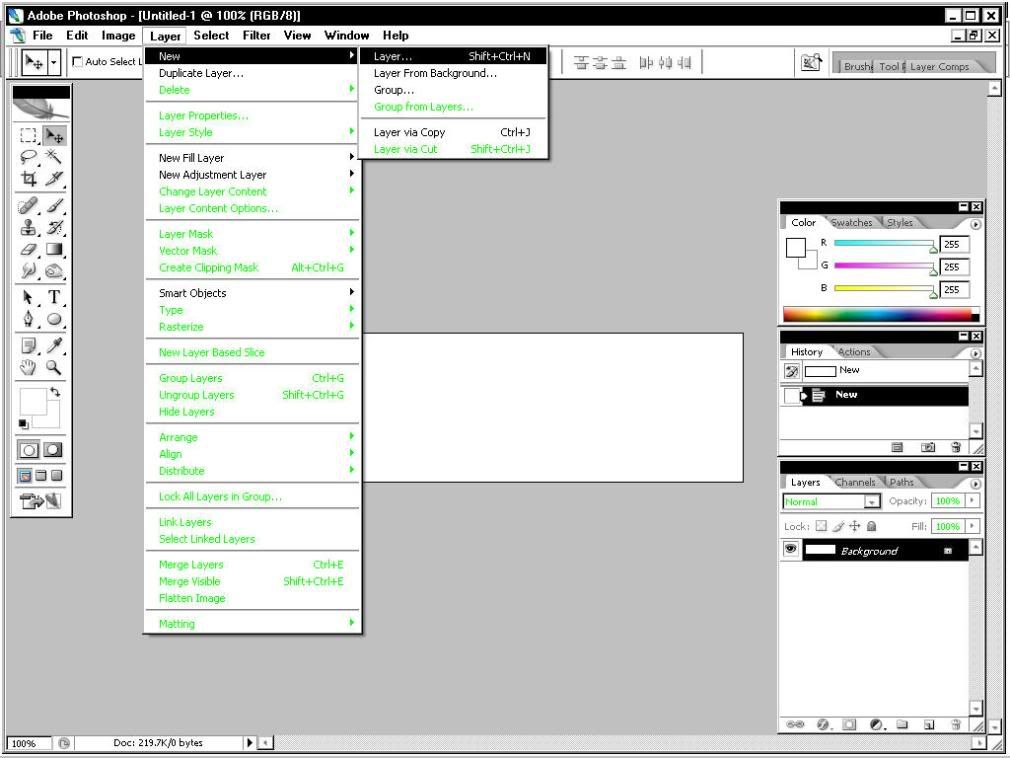Select the Magic Wand tool
Image resolution: width=1010 pixels, height=758 pixels.
click(54, 156)
